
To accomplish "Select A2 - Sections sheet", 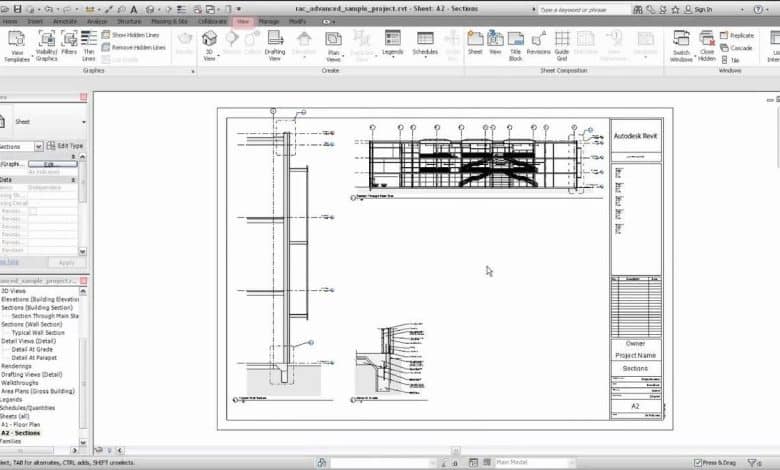I will click(20, 433).
